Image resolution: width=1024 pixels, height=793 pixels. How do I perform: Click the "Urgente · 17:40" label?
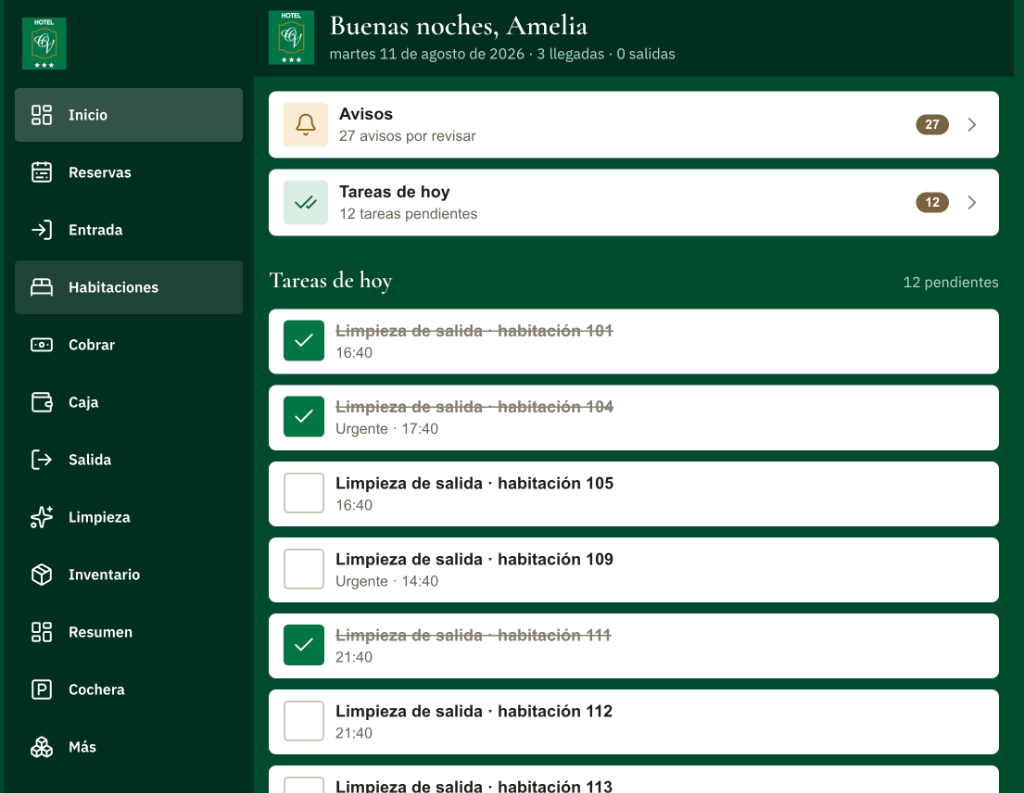pyautogui.click(x=387, y=429)
